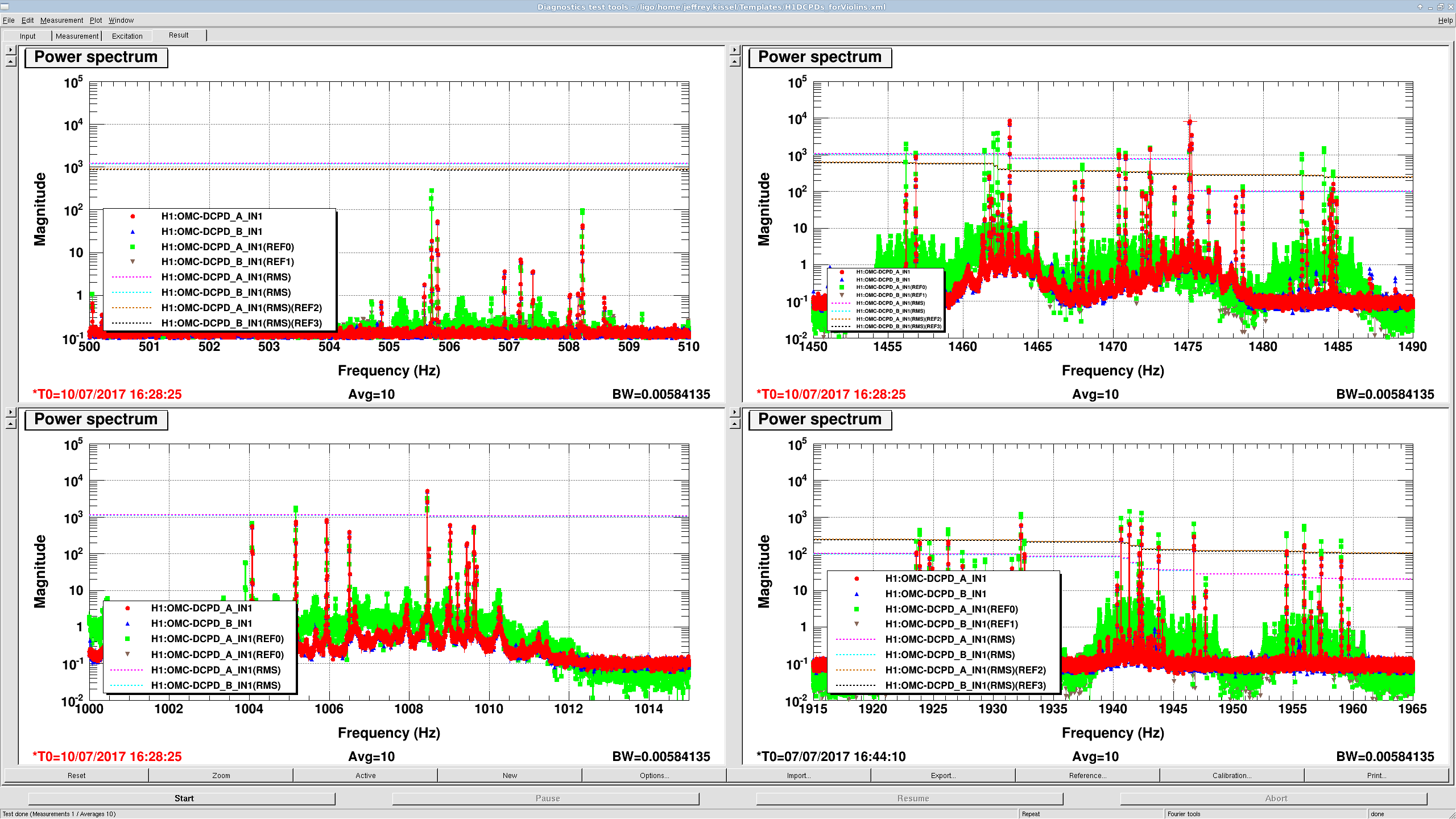Open the Reference... dialog
The width and height of the screenshot is (1456, 819).
point(1087,775)
